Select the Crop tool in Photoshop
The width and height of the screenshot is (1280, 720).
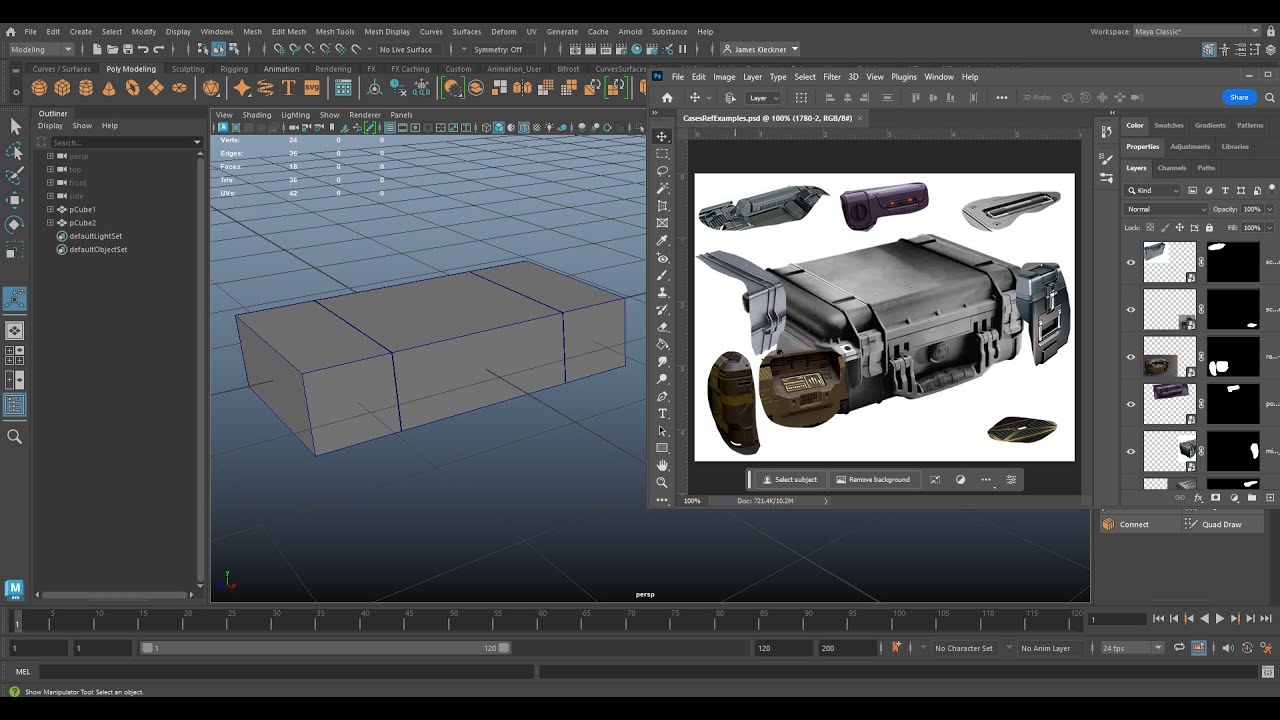(x=662, y=206)
